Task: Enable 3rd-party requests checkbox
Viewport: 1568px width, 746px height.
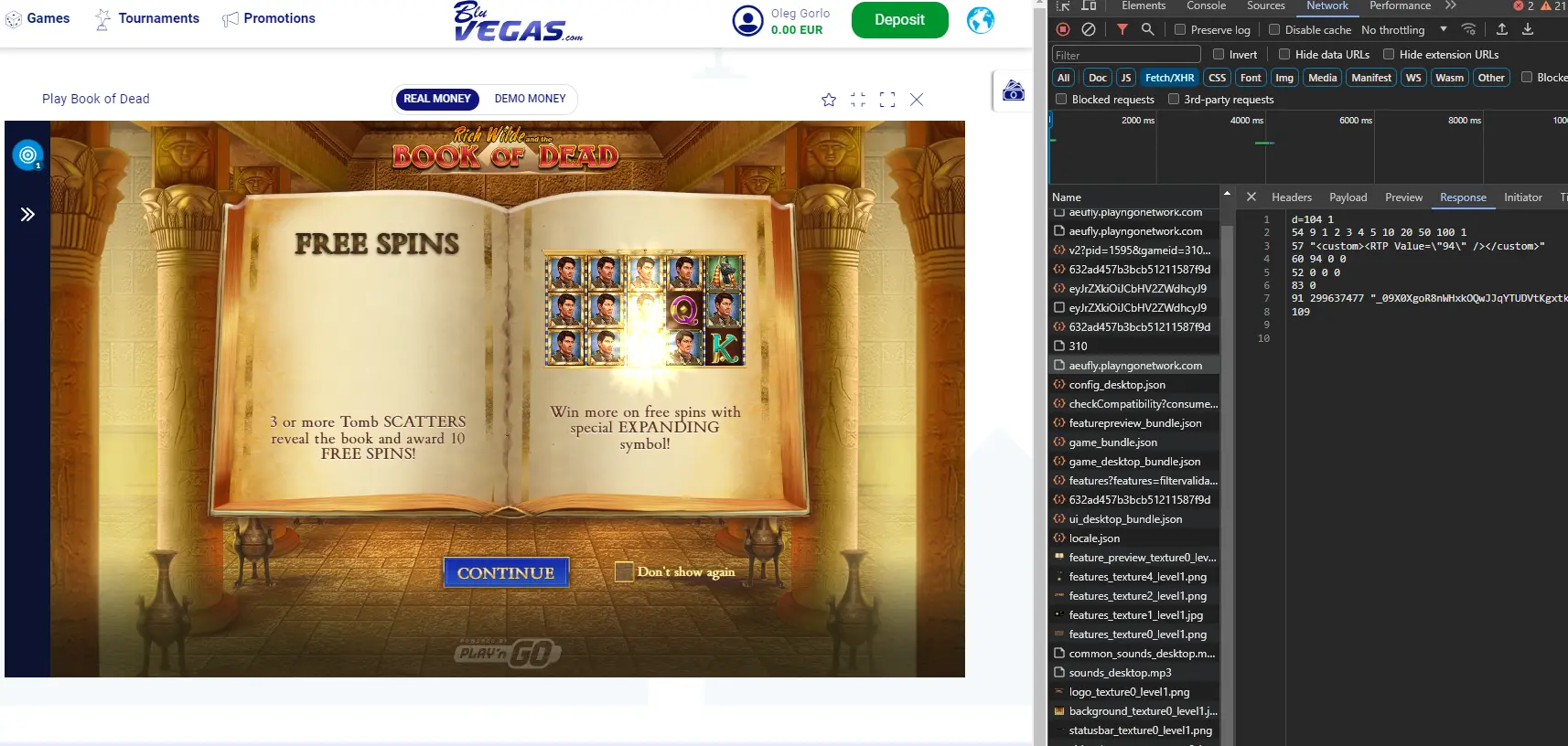Action: 1174,100
